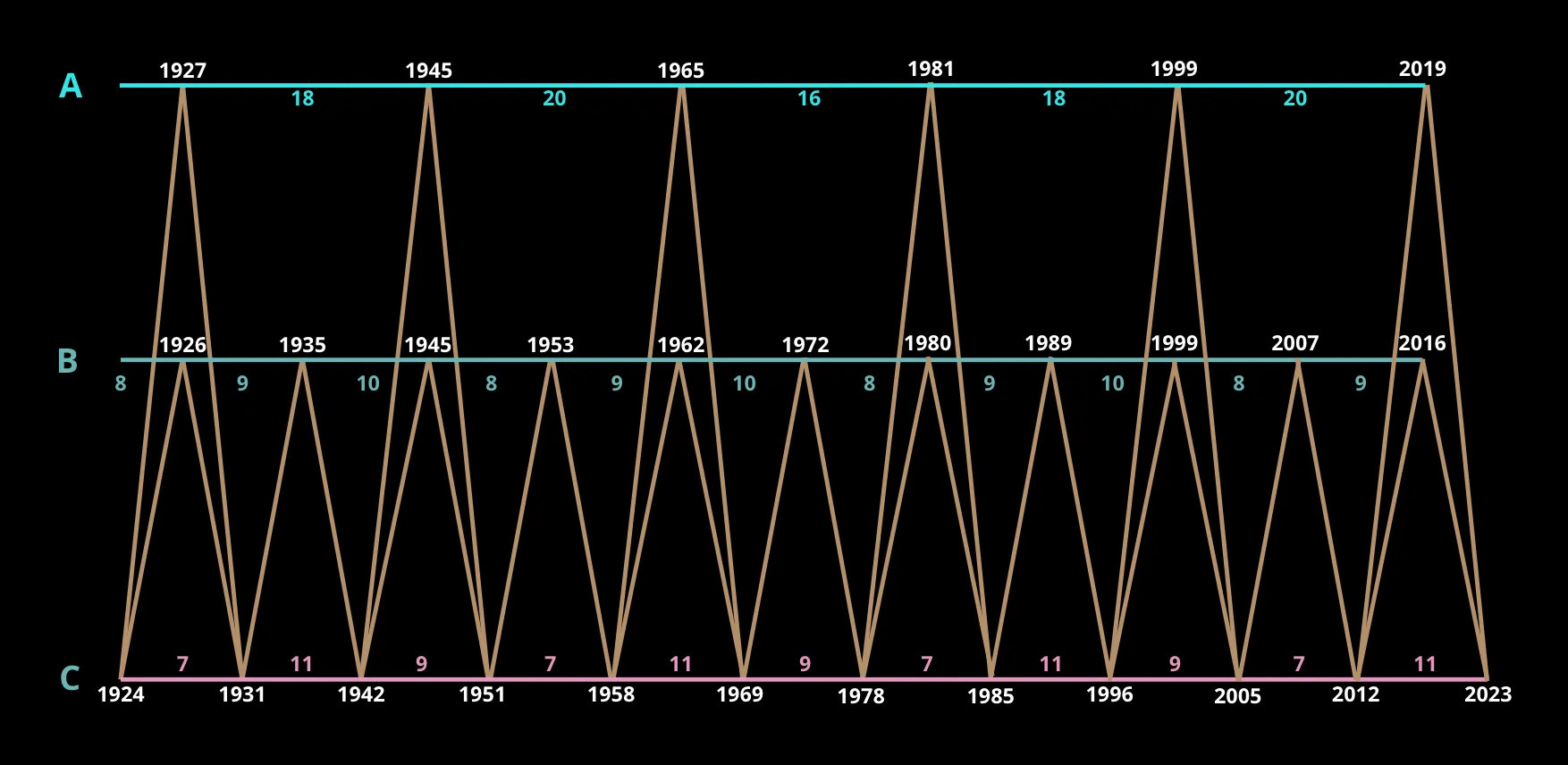The height and width of the screenshot is (765, 1568).
Task: Choose the year 1951 on row C
Action: coord(483,694)
